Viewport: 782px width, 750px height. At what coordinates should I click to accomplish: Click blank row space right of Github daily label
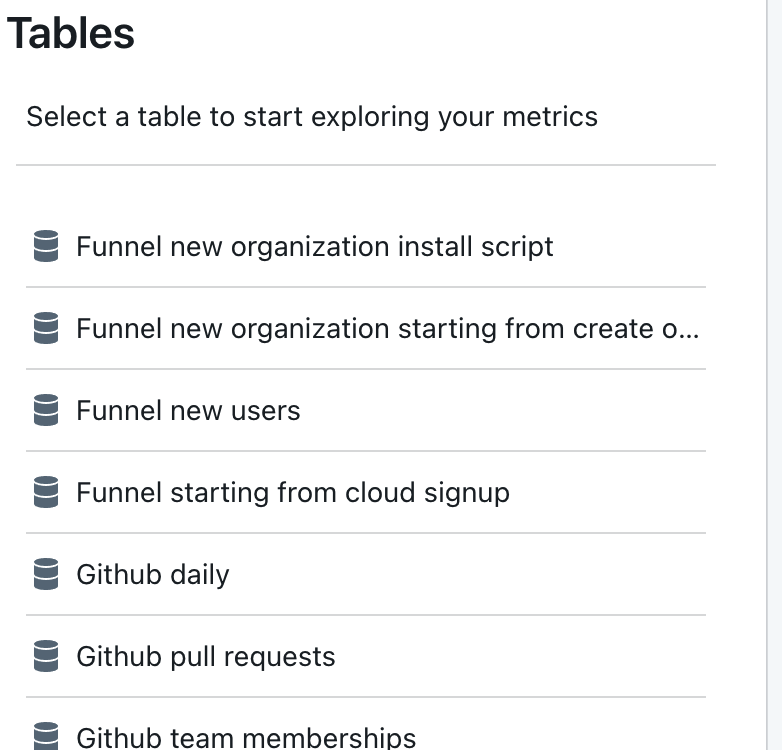click(467, 574)
